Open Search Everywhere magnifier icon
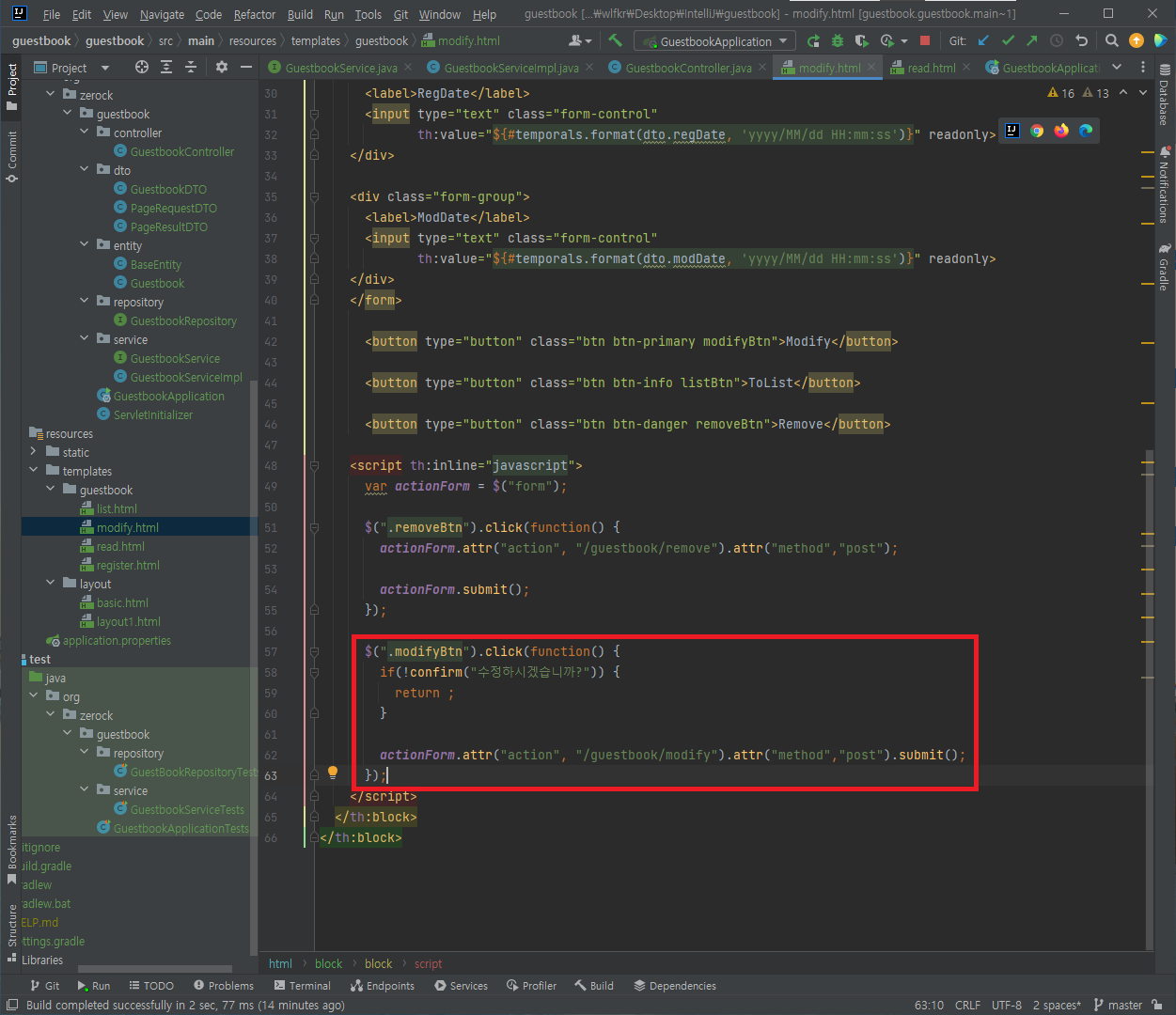The height and width of the screenshot is (1015, 1176). coord(1112,41)
